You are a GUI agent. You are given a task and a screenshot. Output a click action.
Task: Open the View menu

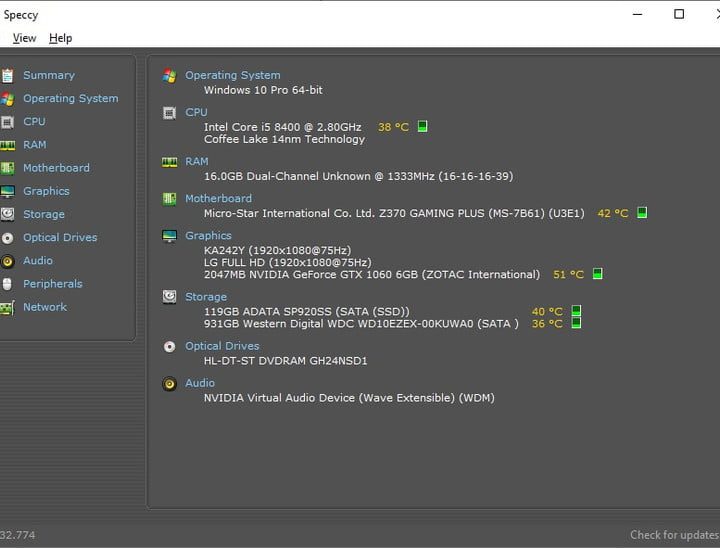coord(24,38)
